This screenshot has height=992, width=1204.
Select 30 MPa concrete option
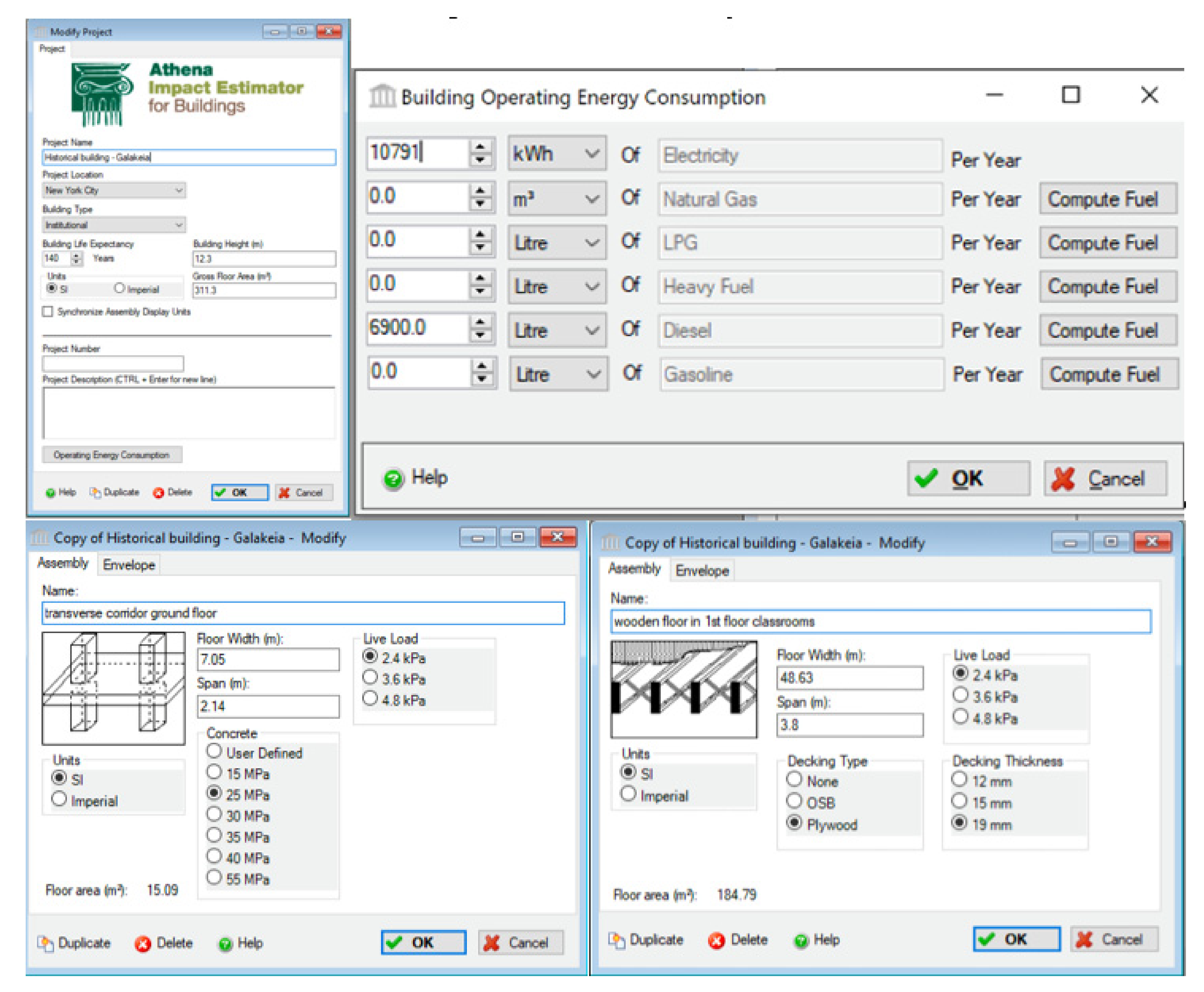tap(214, 815)
